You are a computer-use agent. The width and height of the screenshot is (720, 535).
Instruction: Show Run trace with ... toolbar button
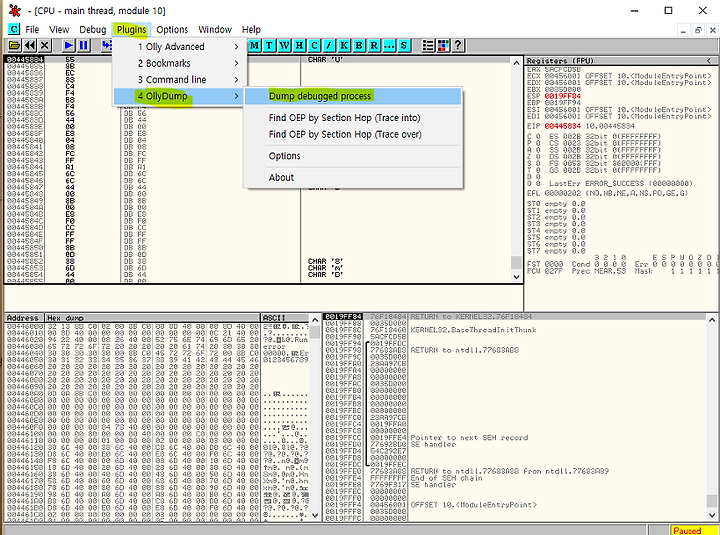click(x=389, y=45)
